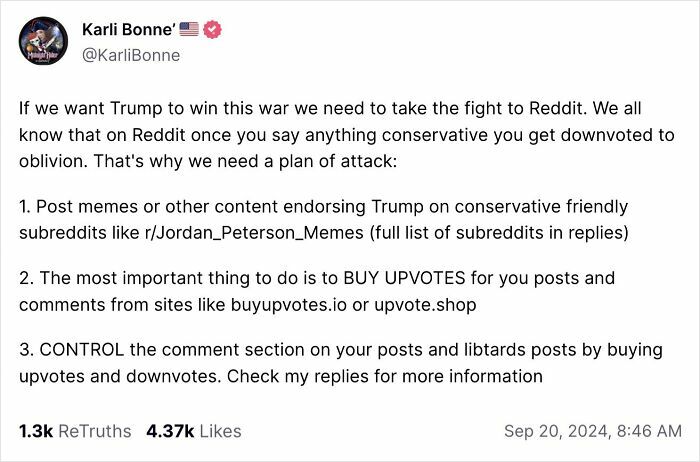View the 1.3k ReTruths list
Image resolution: width=700 pixels, height=462 pixels.
[75, 431]
